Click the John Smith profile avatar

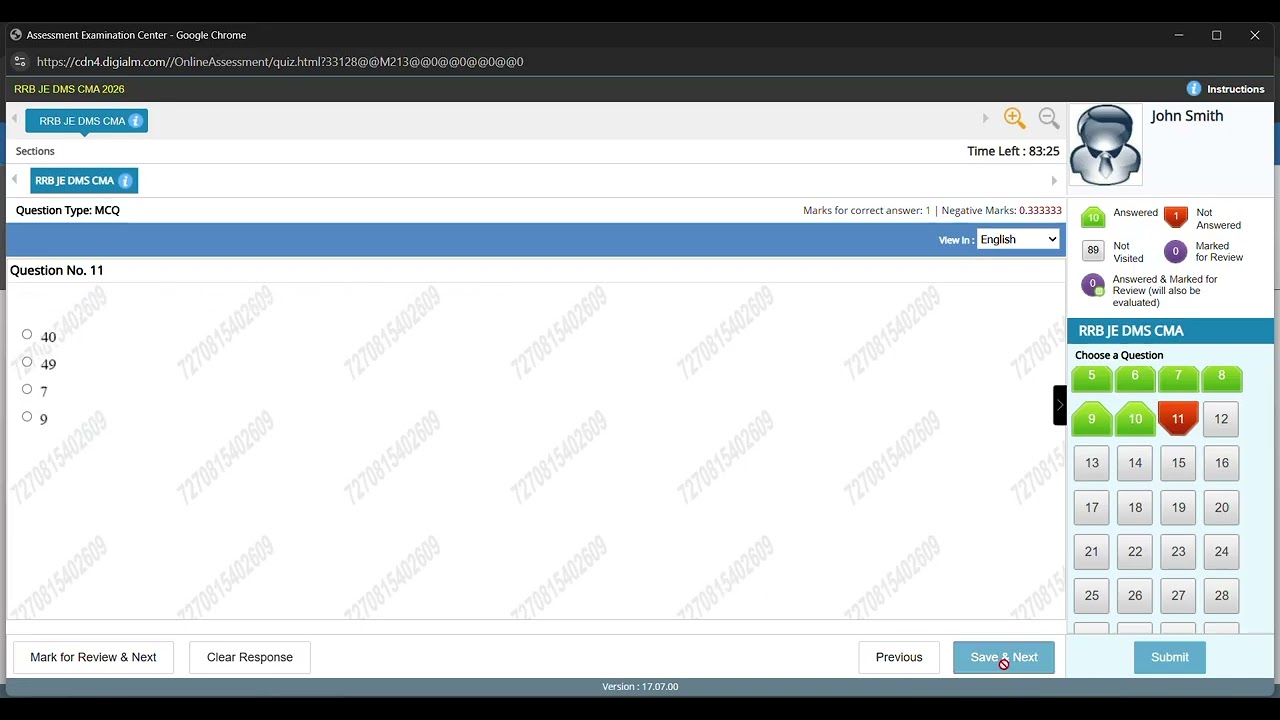(x=1105, y=145)
